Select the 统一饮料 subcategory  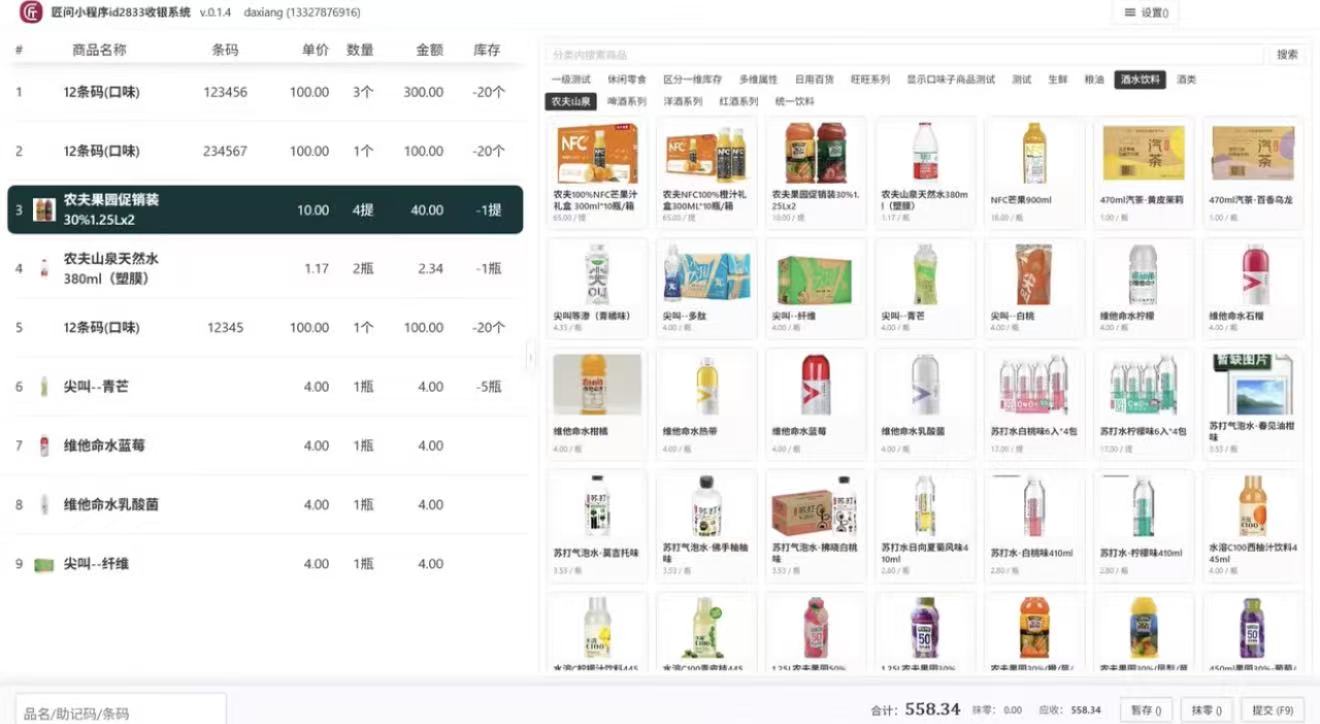[795, 102]
